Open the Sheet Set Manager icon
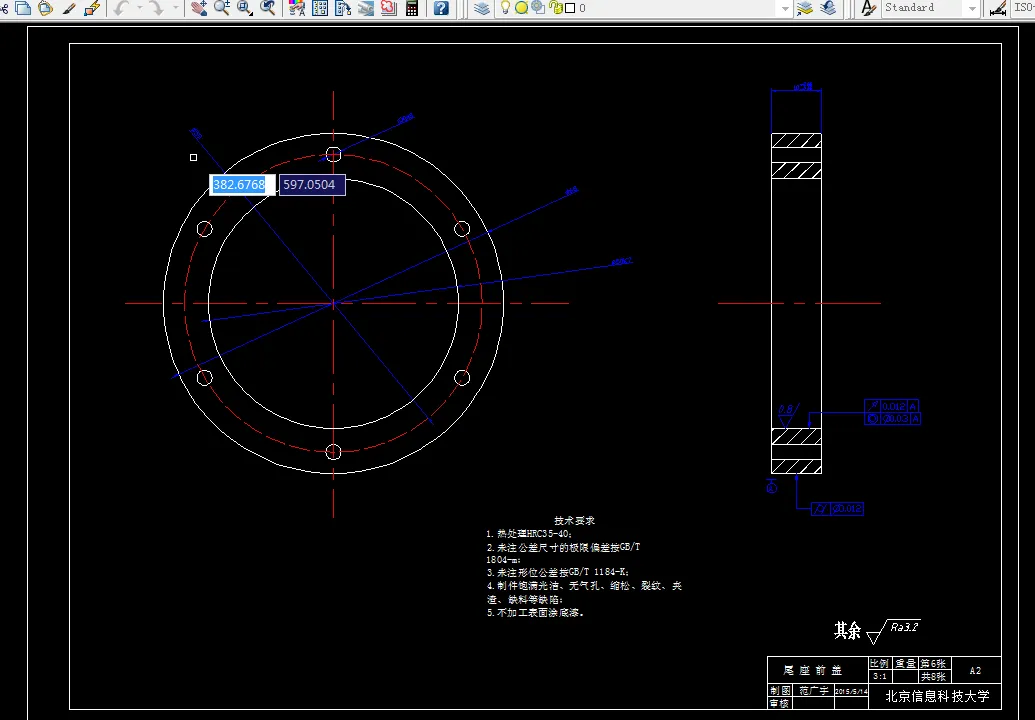 coord(366,8)
